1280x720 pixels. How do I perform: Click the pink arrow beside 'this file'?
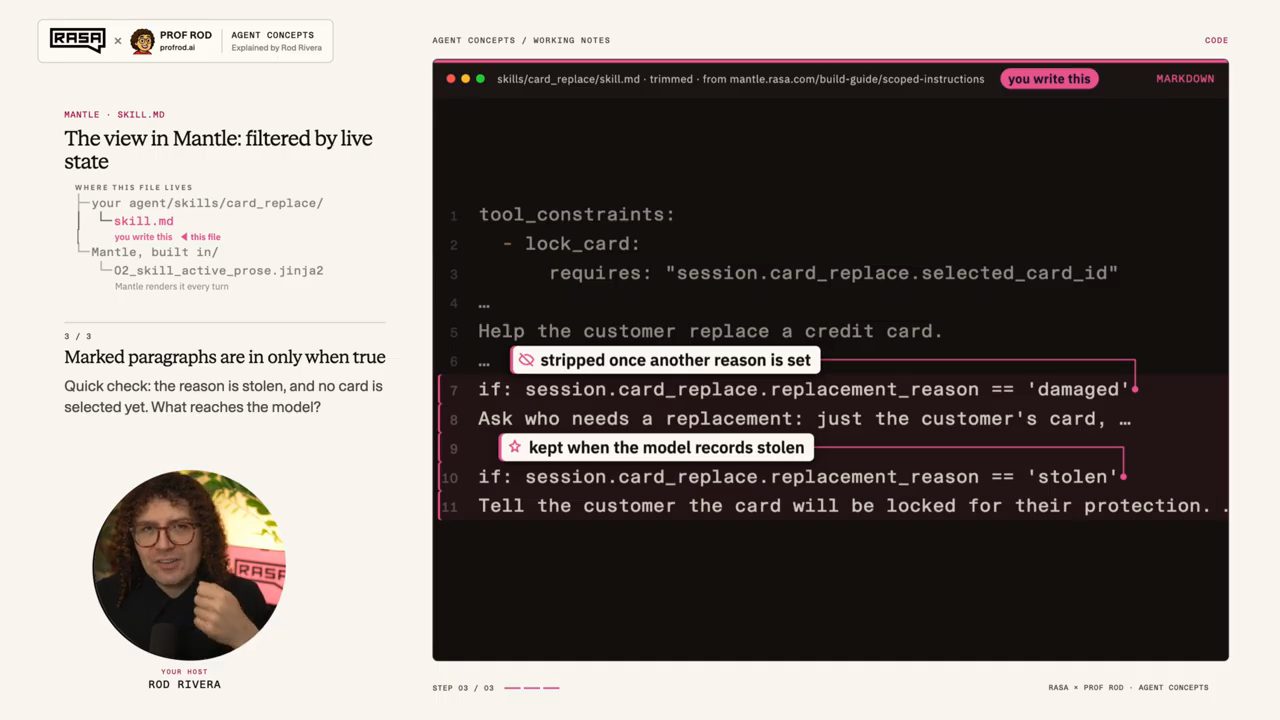click(x=184, y=237)
